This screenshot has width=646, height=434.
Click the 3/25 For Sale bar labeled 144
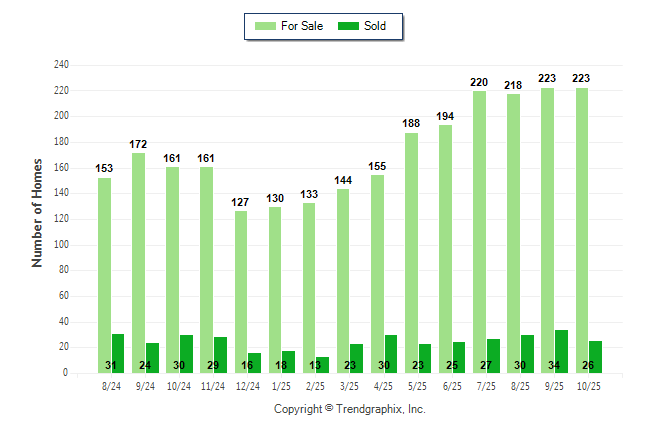[x=343, y=281]
